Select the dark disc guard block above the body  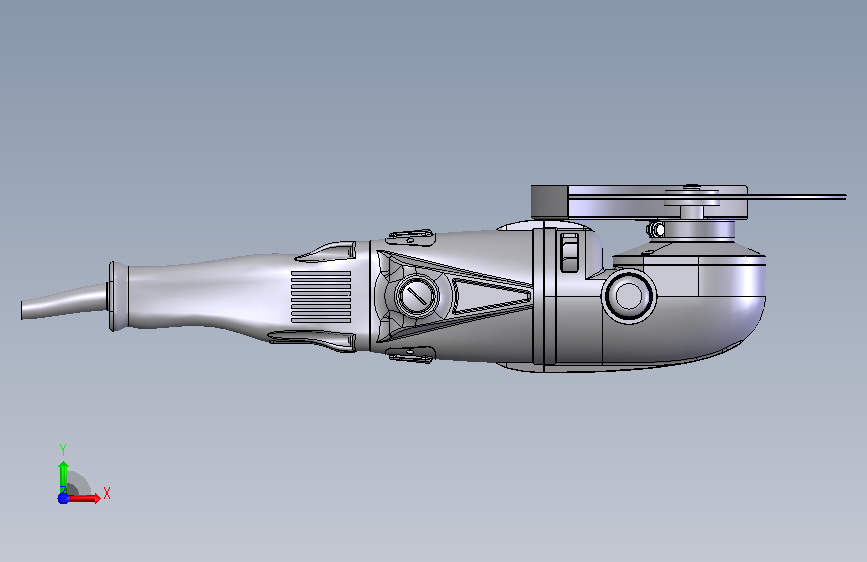coord(550,201)
